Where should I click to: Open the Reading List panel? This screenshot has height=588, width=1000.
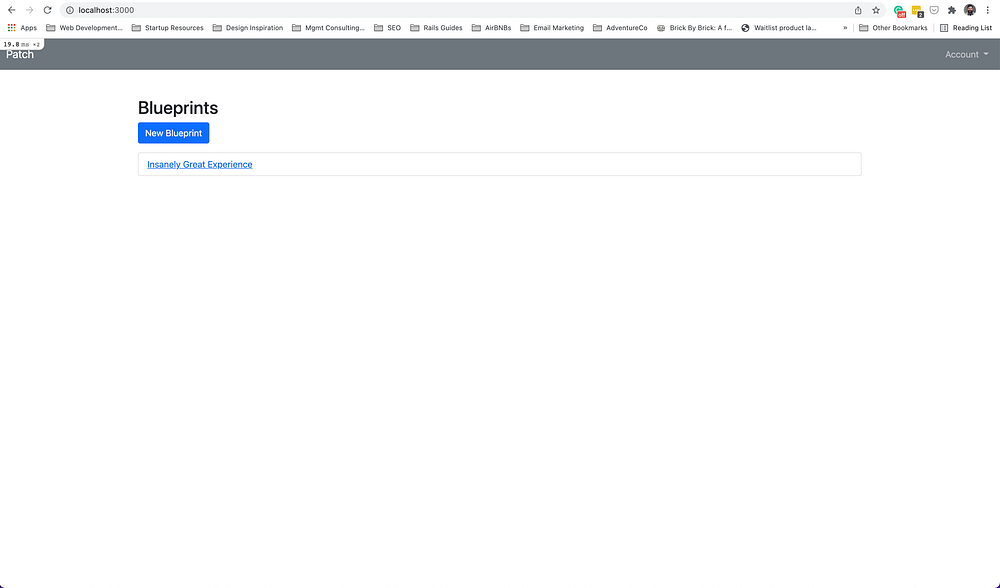966,28
